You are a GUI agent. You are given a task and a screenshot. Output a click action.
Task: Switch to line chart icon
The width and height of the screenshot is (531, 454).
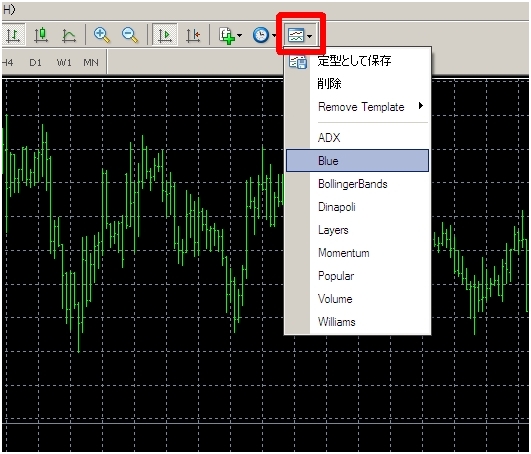[x=69, y=35]
